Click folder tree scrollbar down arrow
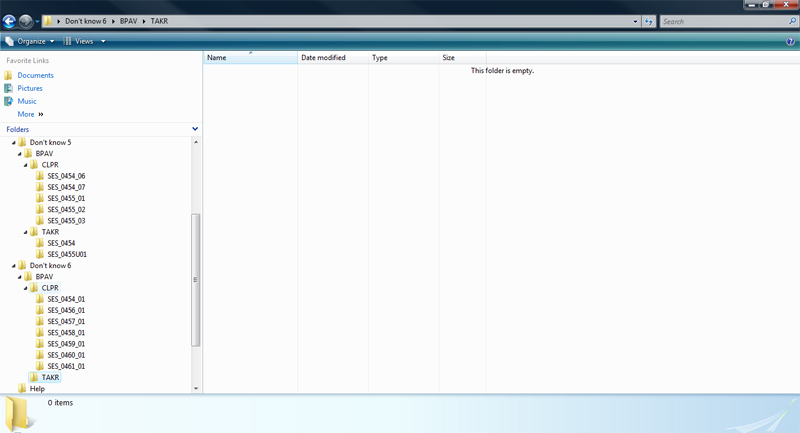Viewport: 800px width, 433px height. coord(196,389)
